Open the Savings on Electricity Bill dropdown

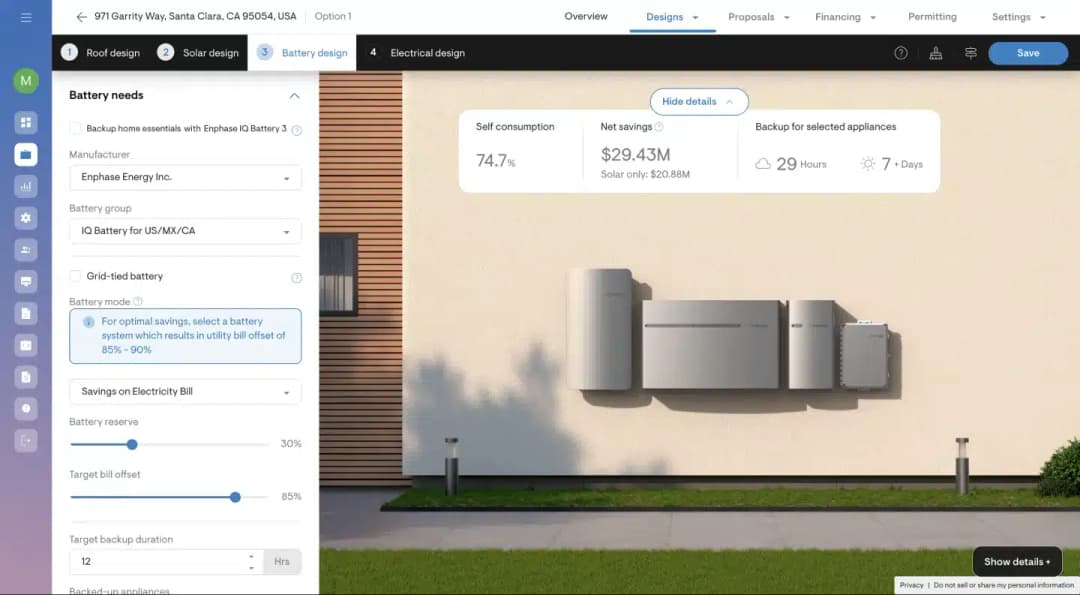[x=185, y=392]
